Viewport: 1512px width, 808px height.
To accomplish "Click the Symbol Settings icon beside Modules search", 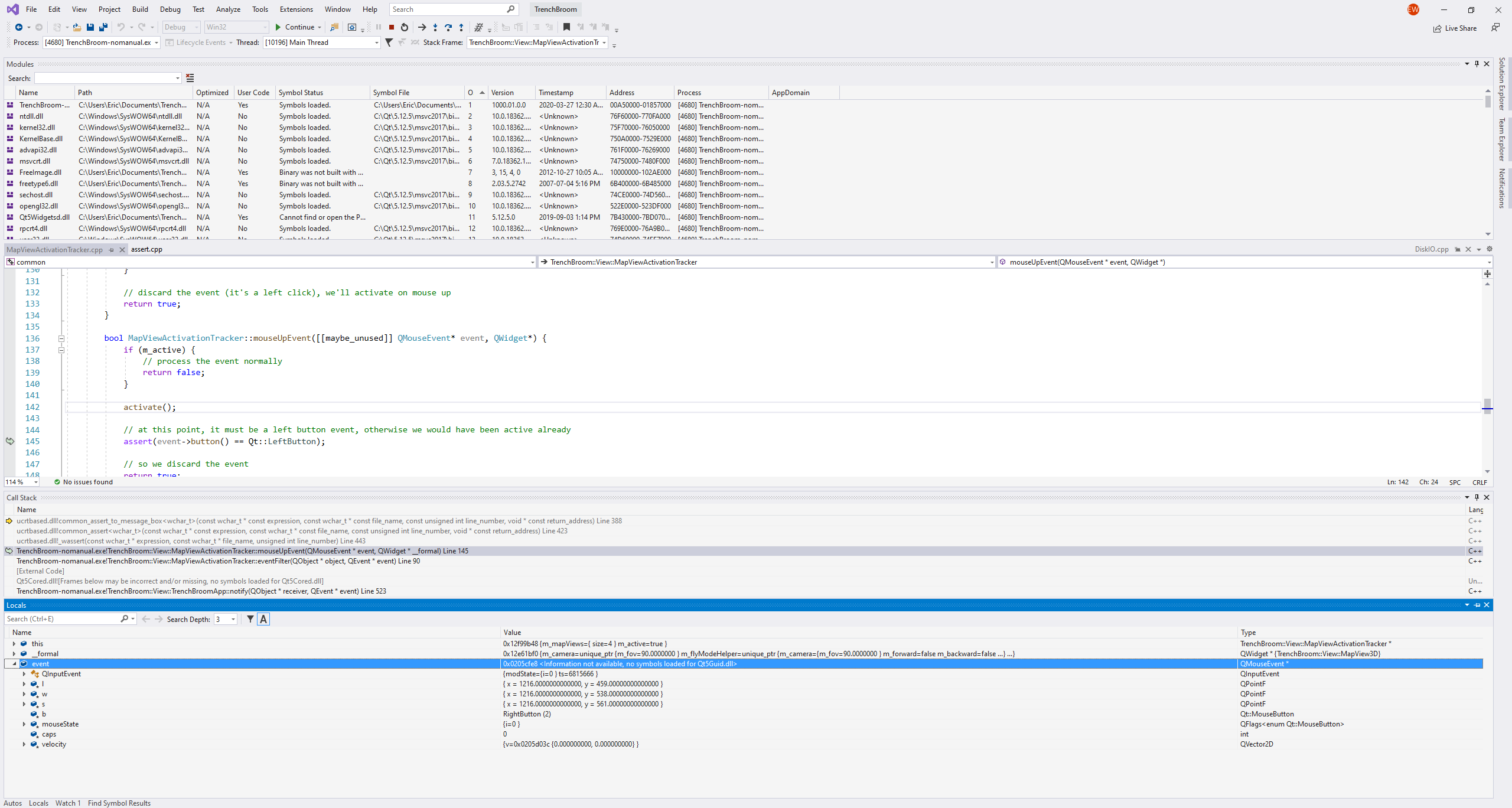I will [x=190, y=78].
